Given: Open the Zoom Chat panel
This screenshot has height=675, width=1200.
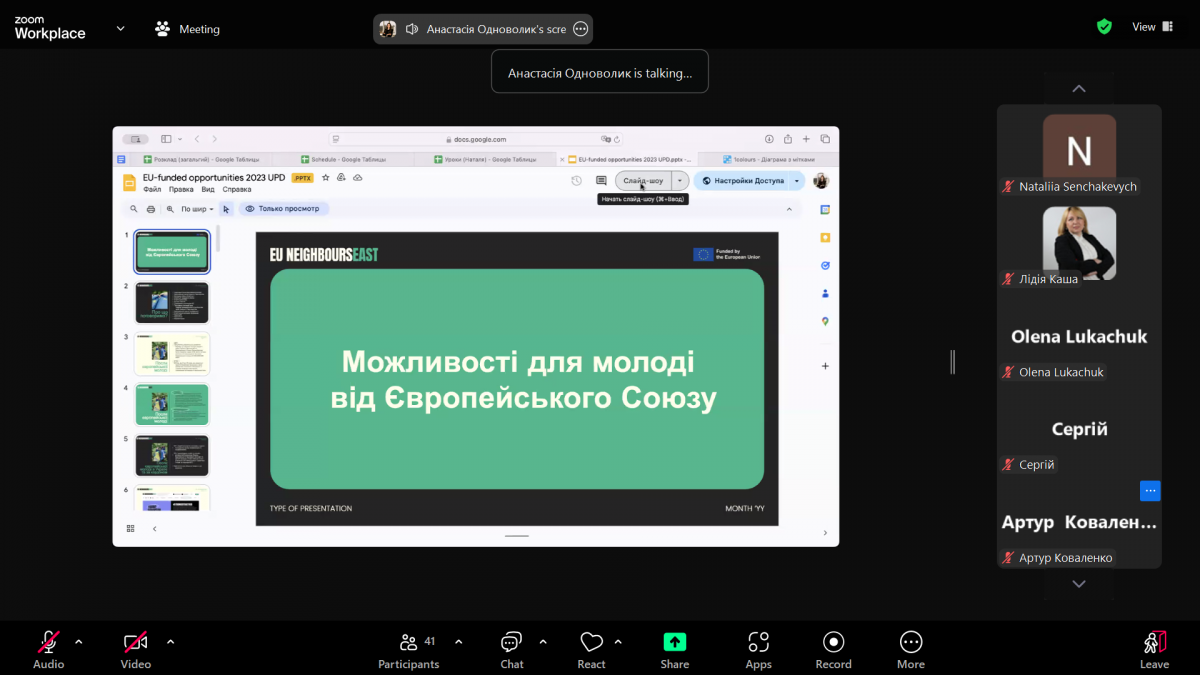Looking at the screenshot, I should click(x=511, y=648).
